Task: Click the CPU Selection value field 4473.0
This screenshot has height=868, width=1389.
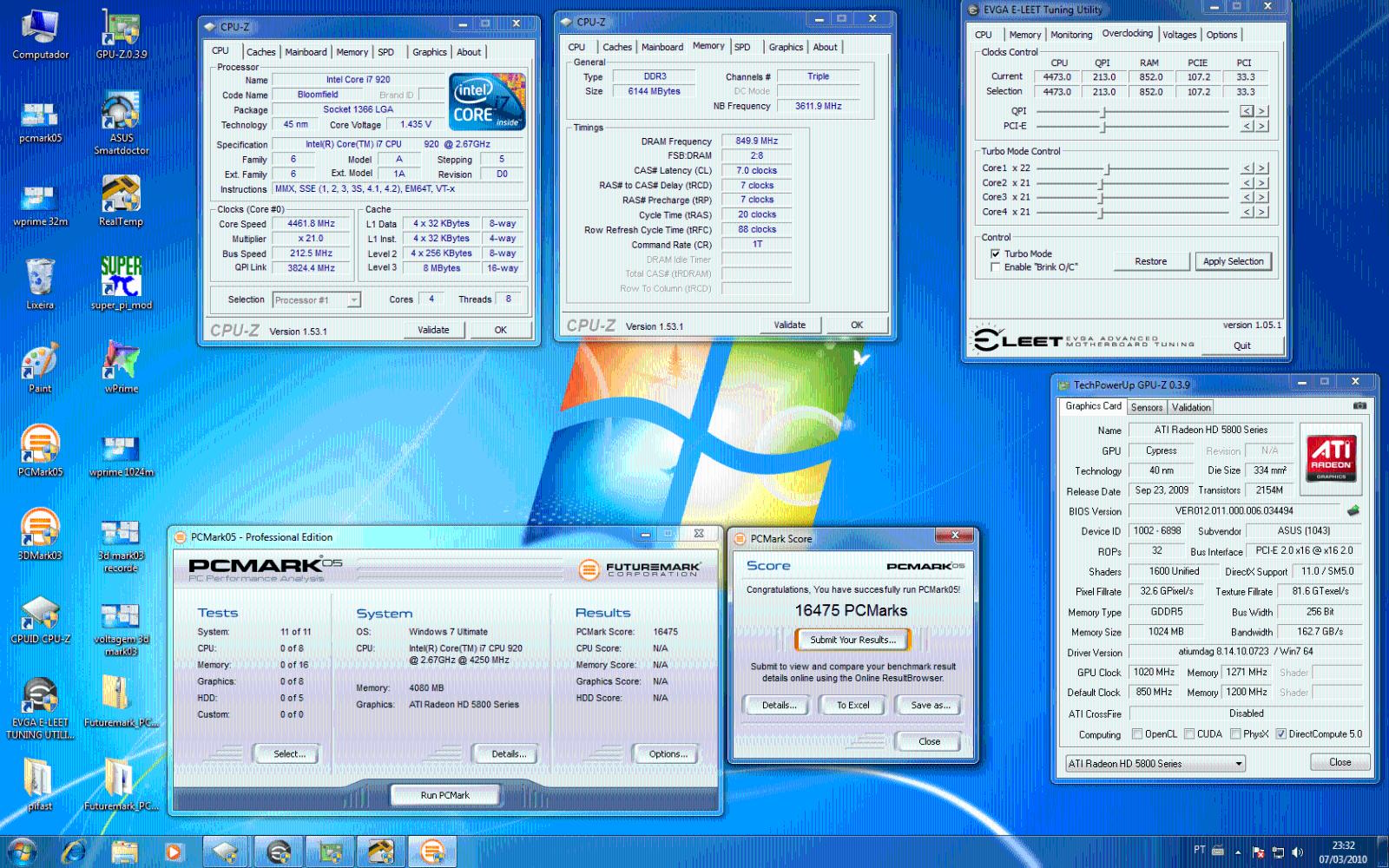Action: tap(1057, 91)
